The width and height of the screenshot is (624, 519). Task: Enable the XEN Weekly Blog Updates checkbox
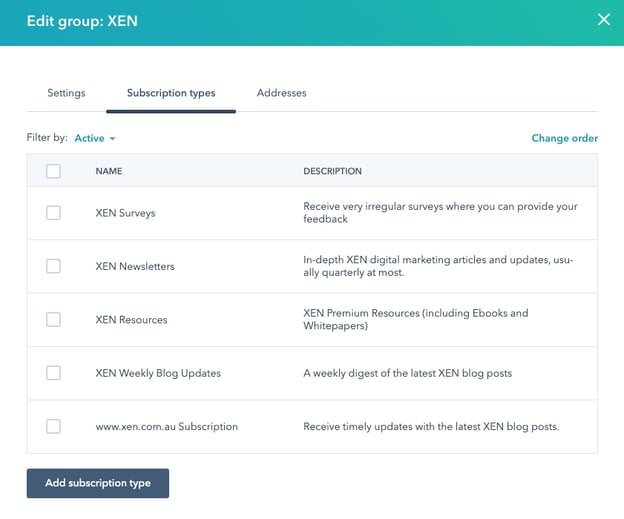53,373
